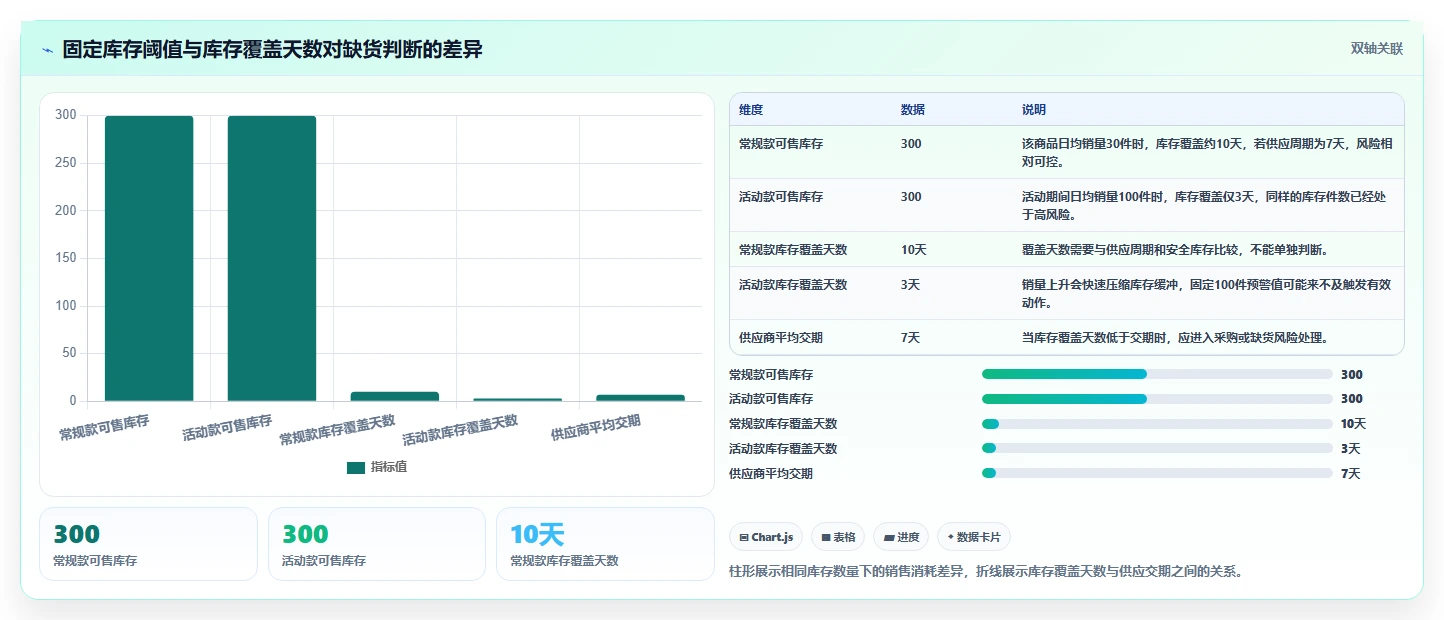Viewport: 1444px width, 620px height.
Task: Toggle the 指标值 legend swatch
Action: coord(356,467)
